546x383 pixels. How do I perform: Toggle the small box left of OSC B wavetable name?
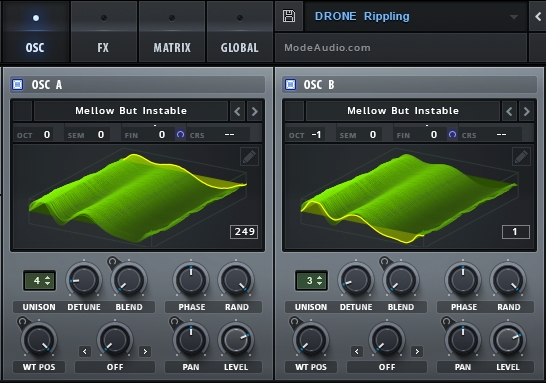coord(295,111)
